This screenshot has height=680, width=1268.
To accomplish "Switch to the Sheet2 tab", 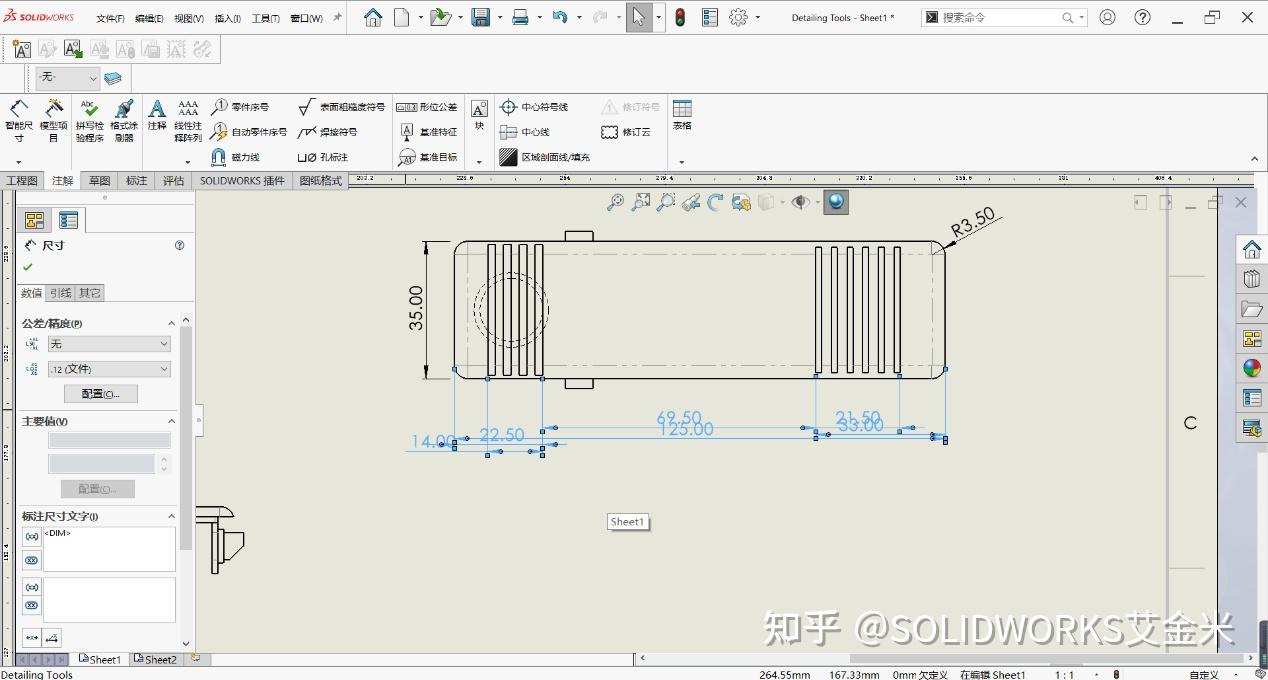I will point(156,660).
